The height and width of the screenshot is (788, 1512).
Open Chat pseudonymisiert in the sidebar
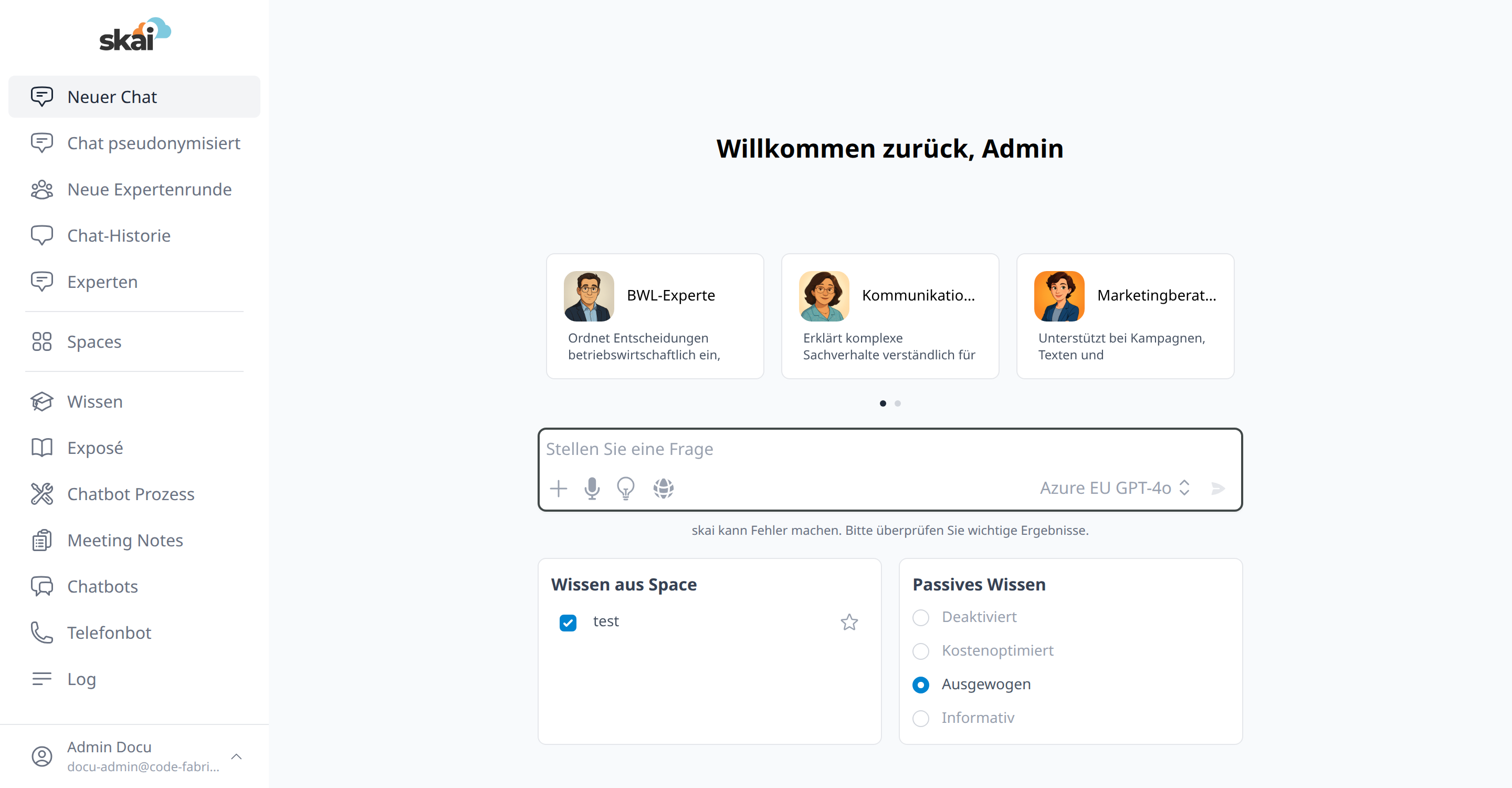coord(134,143)
